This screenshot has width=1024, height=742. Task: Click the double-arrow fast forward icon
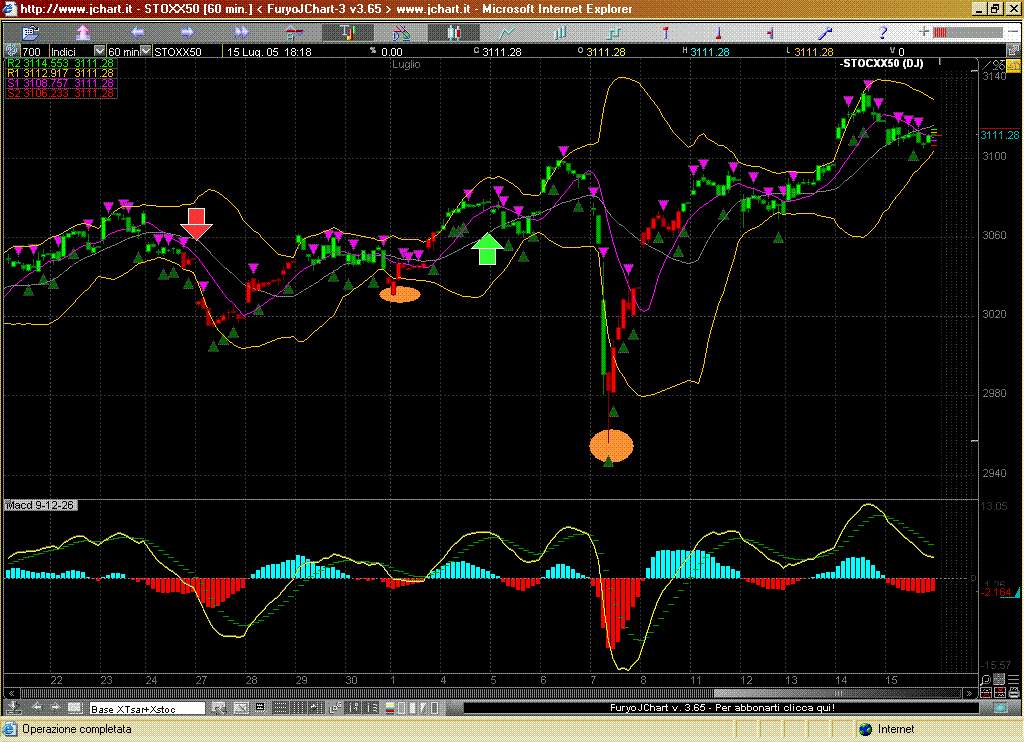tap(241, 33)
